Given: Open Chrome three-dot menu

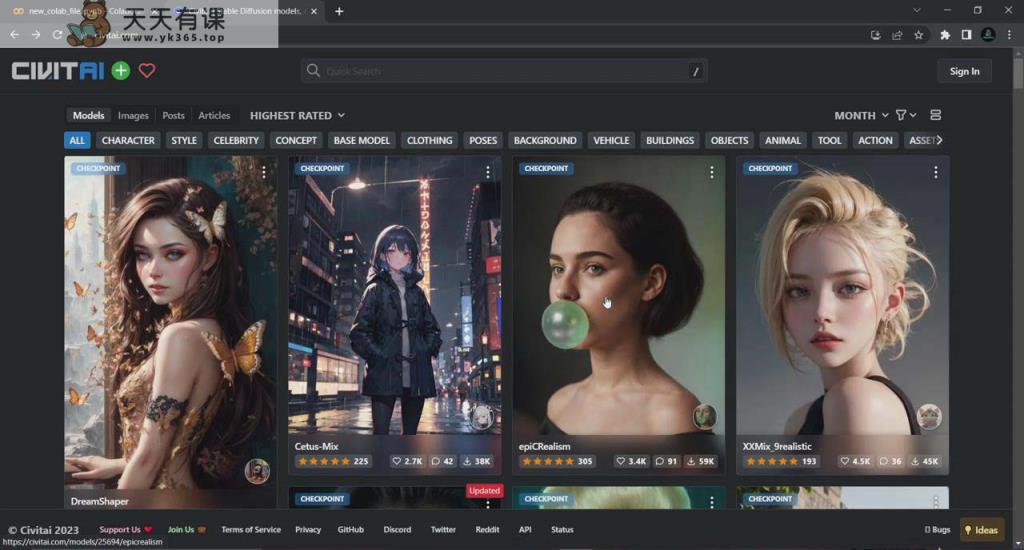Looking at the screenshot, I should point(1009,35).
